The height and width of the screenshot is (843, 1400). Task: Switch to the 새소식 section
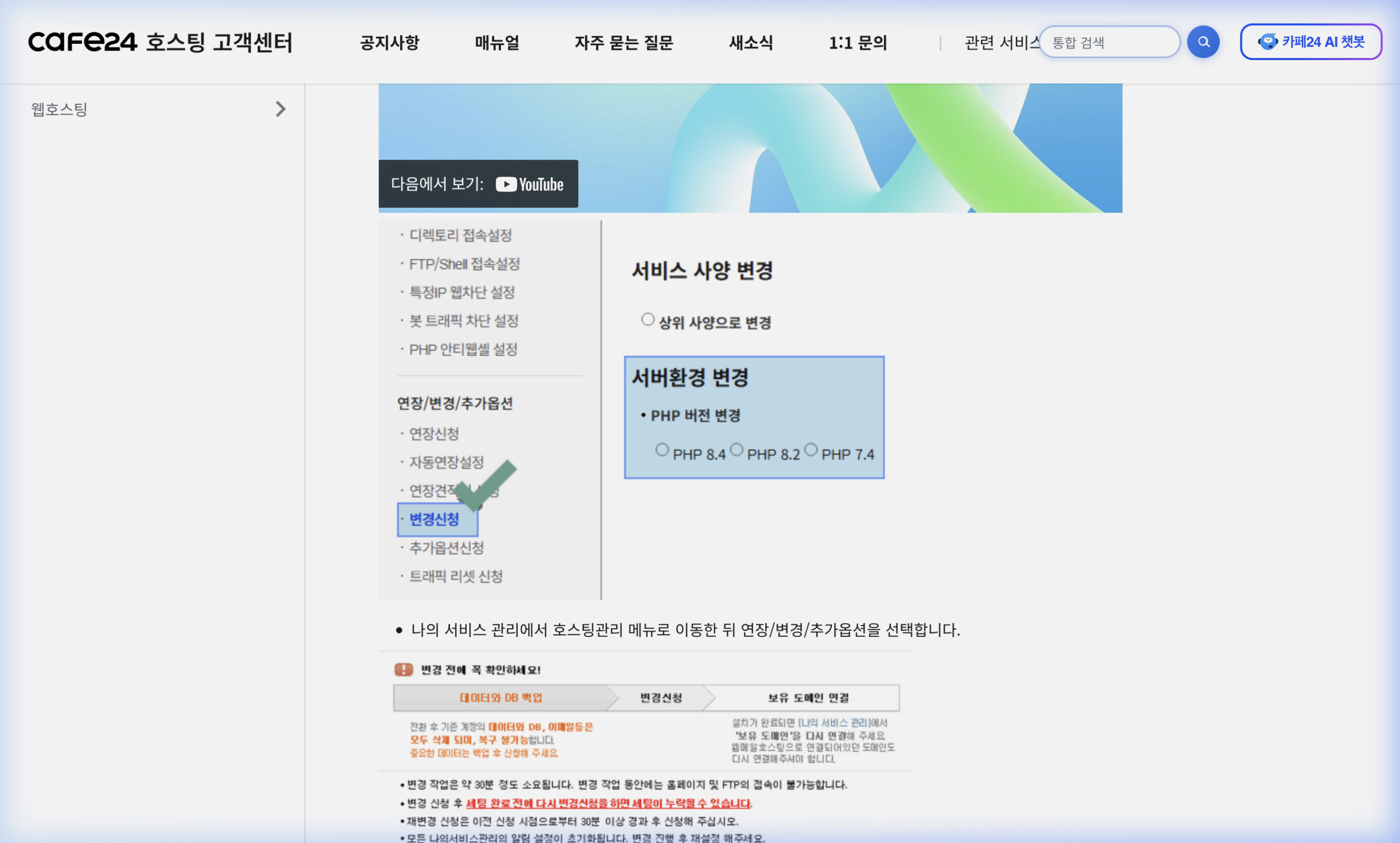[x=750, y=43]
